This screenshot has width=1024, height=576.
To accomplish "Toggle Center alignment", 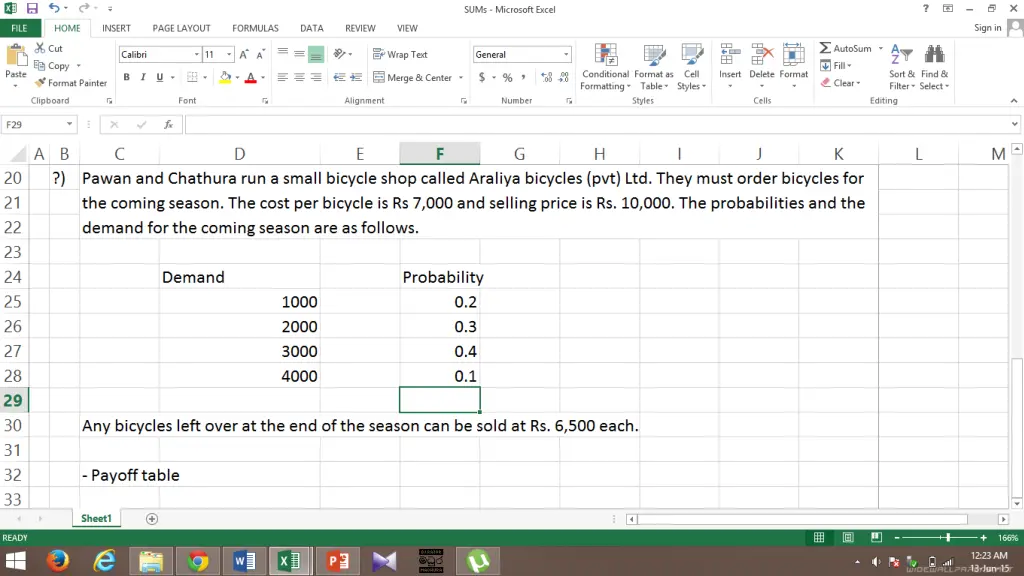I will click(x=299, y=77).
